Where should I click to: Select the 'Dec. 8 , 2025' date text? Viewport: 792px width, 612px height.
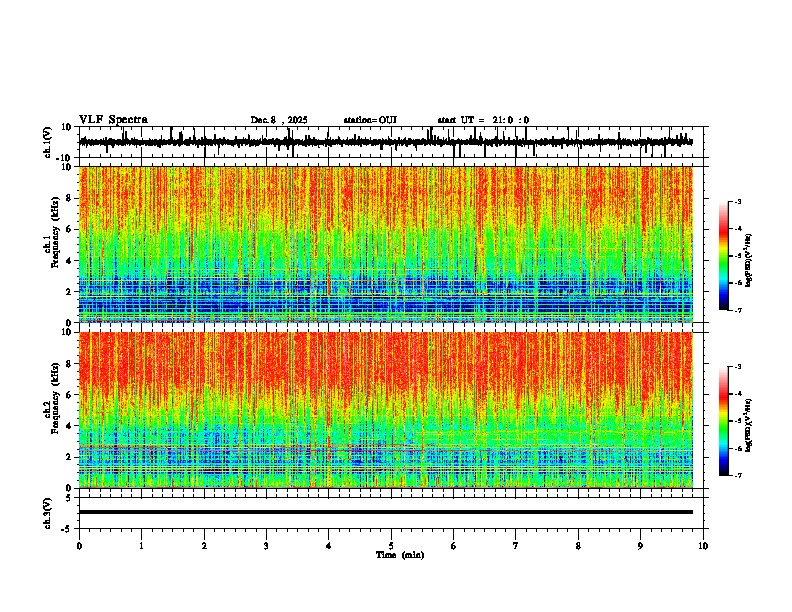[279, 120]
